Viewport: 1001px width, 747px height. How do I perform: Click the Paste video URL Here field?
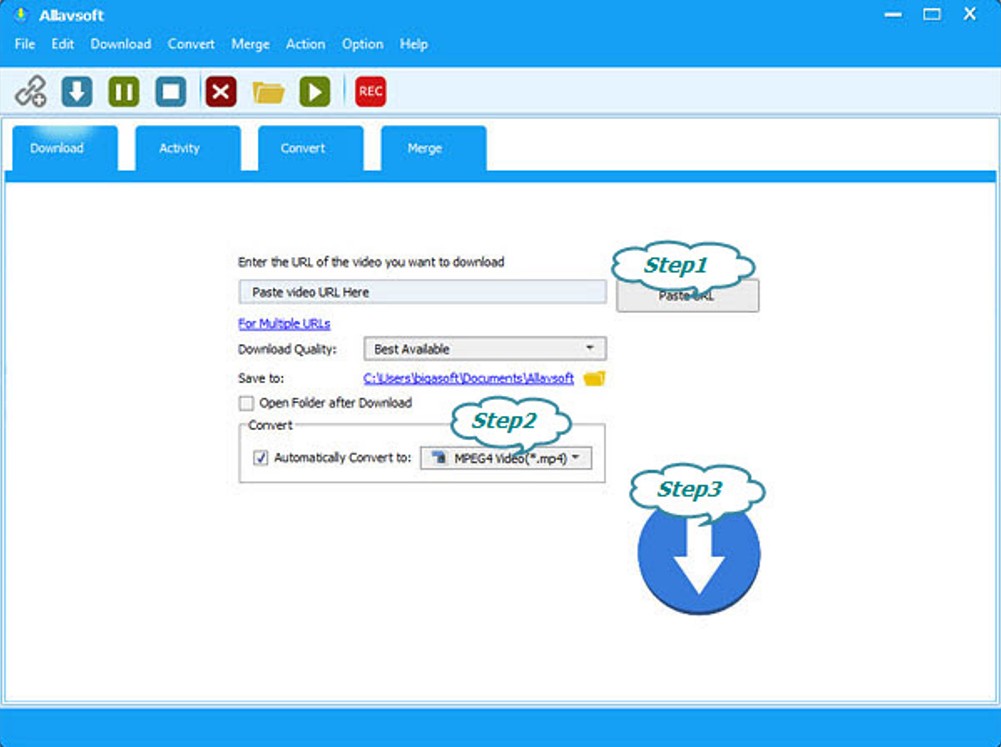click(421, 292)
